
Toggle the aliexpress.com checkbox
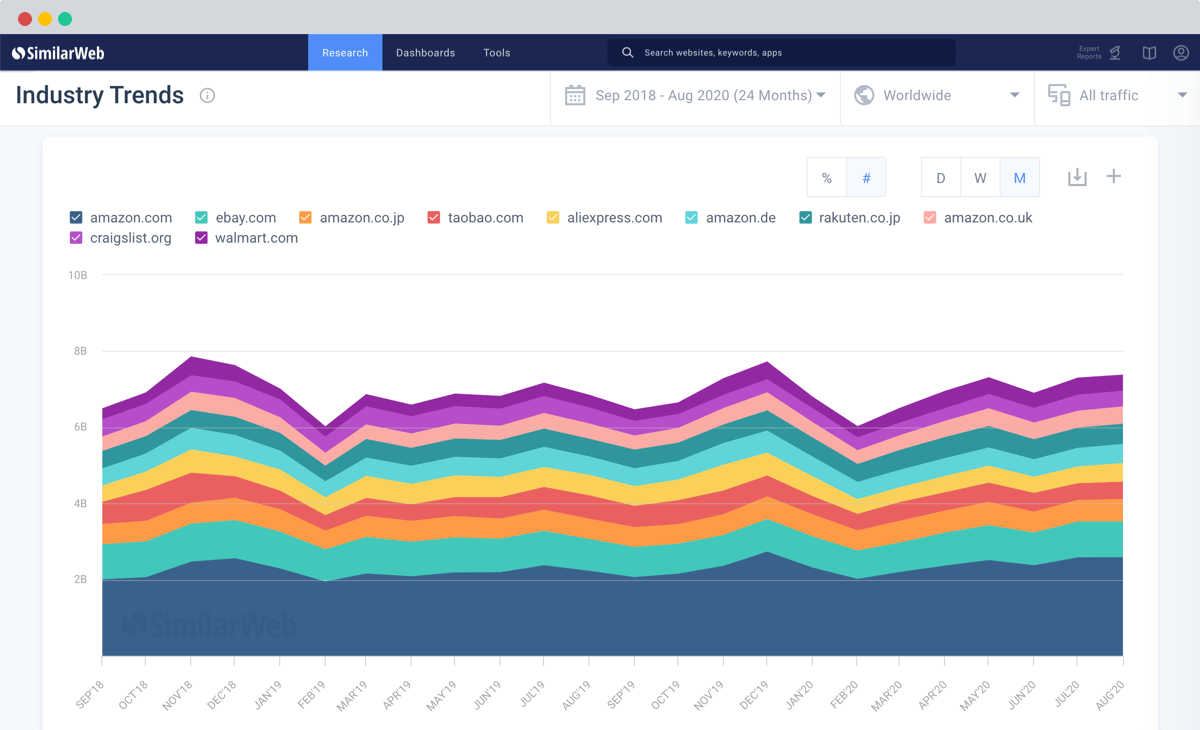coord(553,217)
